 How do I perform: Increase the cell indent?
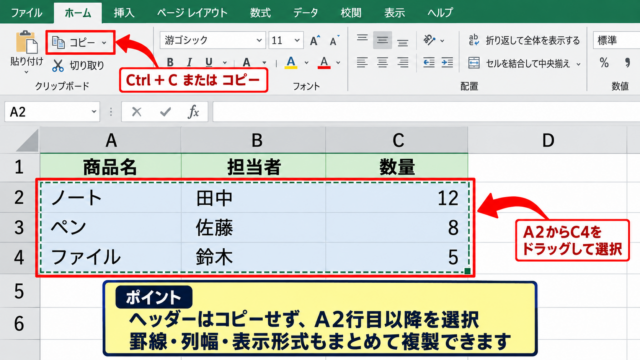[447, 62]
